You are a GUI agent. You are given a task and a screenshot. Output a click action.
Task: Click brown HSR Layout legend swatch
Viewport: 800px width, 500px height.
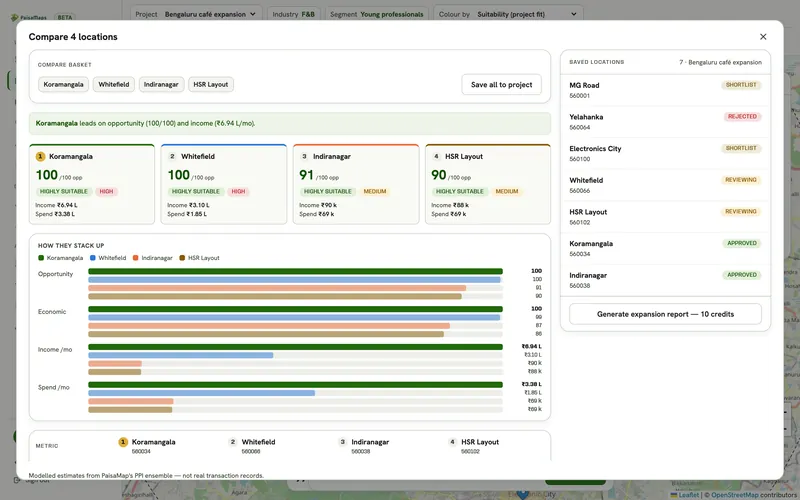182,258
